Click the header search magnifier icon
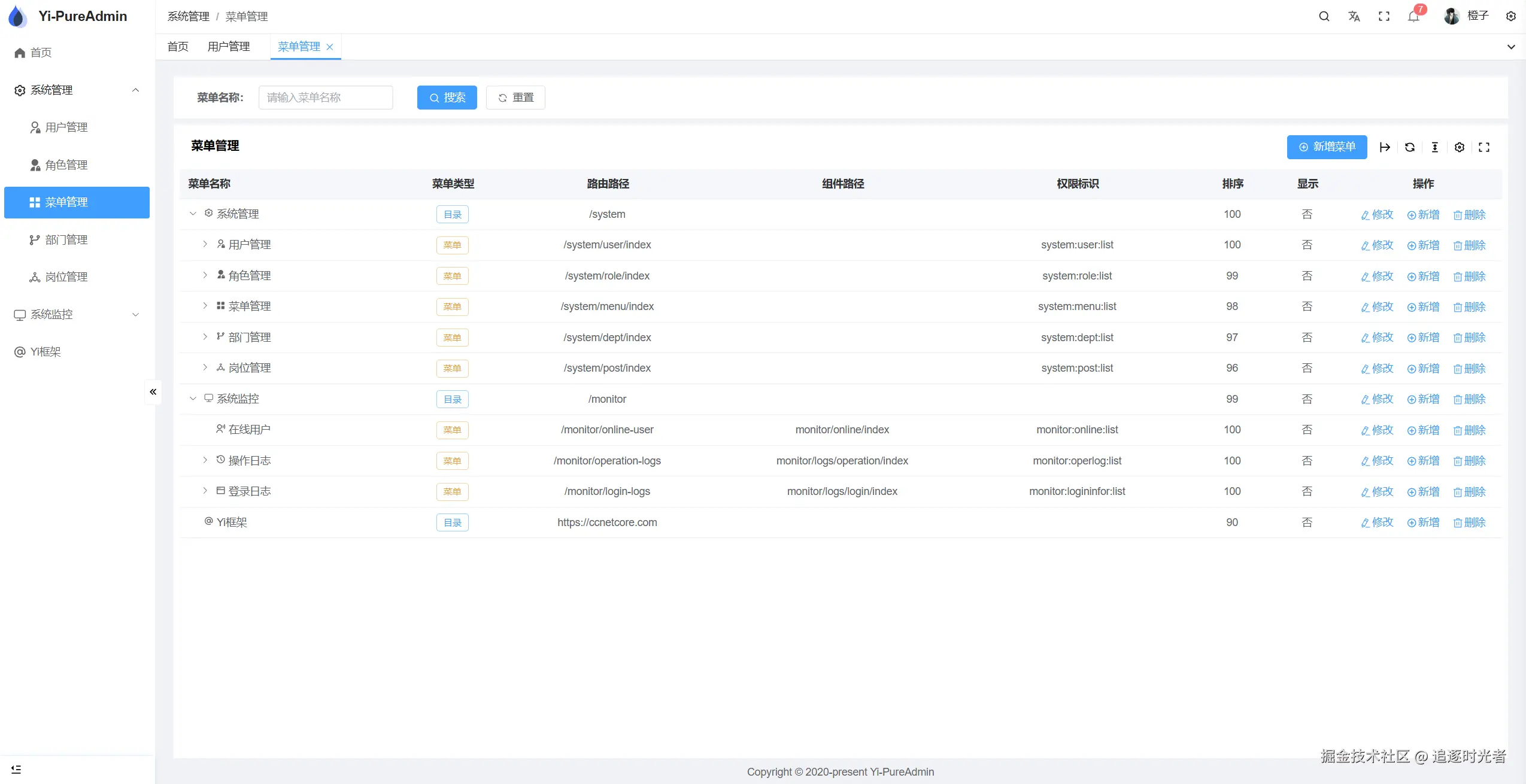Viewport: 1526px width, 784px height. [x=1324, y=17]
